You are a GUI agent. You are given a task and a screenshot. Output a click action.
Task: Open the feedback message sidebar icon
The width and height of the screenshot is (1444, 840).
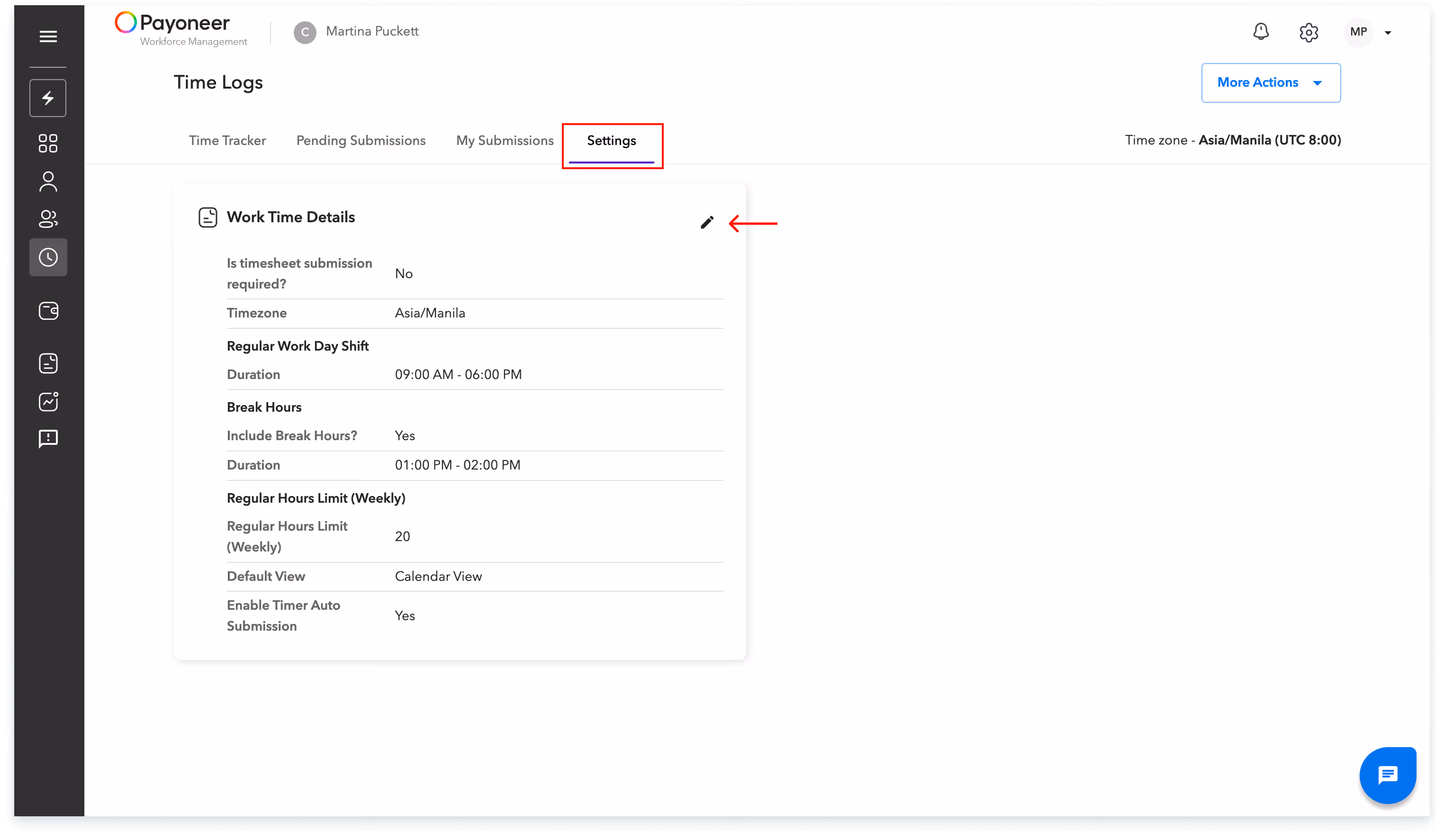[x=48, y=439]
